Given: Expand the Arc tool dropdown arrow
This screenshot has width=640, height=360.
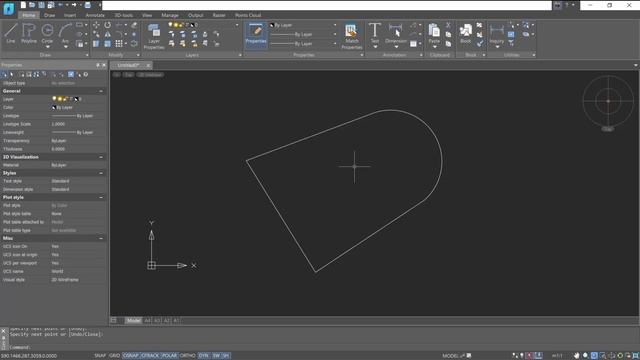Looking at the screenshot, I should click(x=65, y=47).
